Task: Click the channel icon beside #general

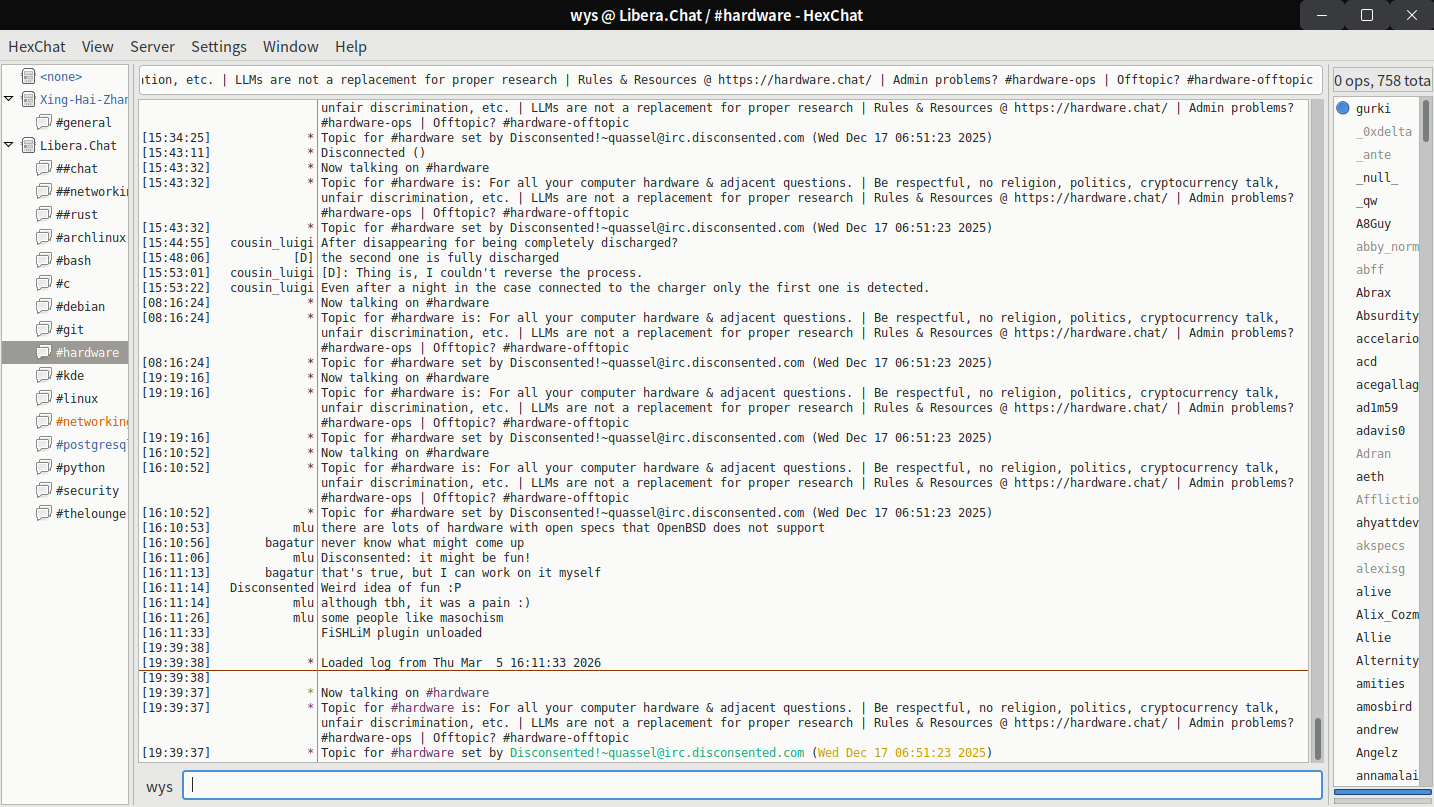Action: pyautogui.click(x=44, y=122)
